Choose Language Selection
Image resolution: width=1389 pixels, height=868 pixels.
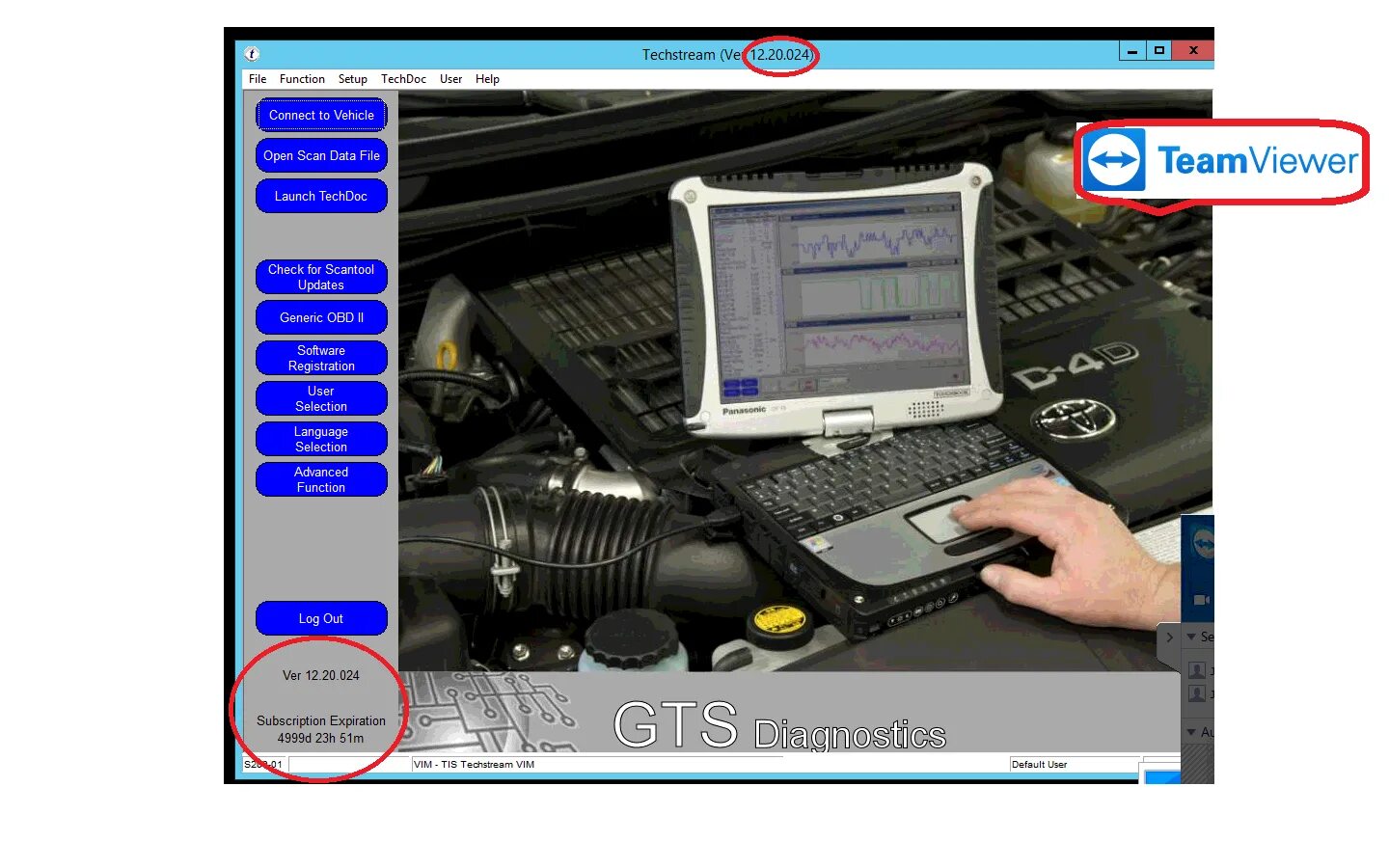point(321,439)
